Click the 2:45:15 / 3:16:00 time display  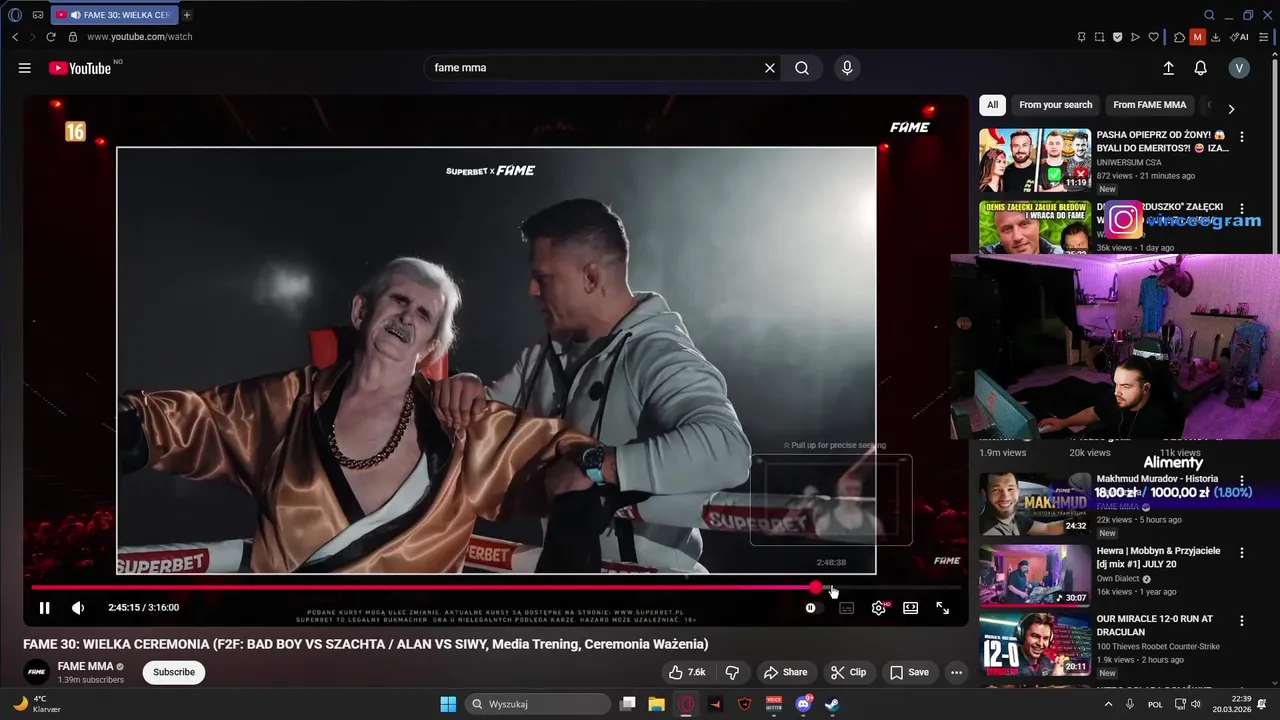[143, 608]
